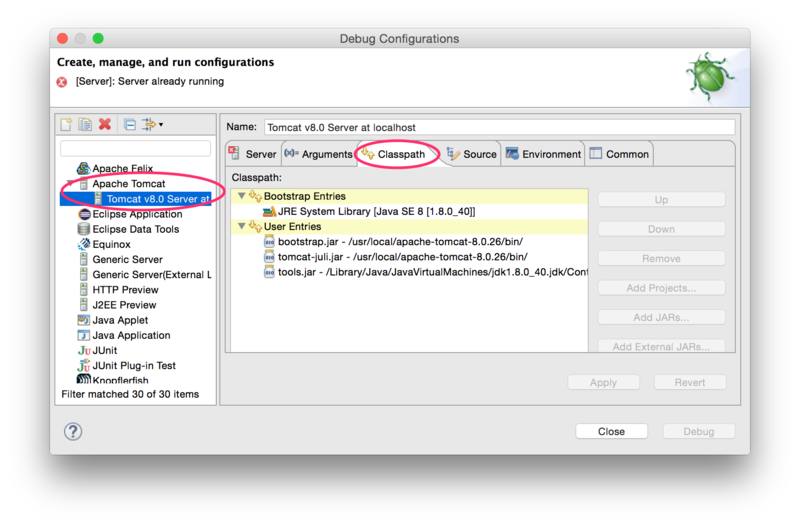Select User Entries row
Image resolution: width=800 pixels, height=526 pixels.
(410, 227)
